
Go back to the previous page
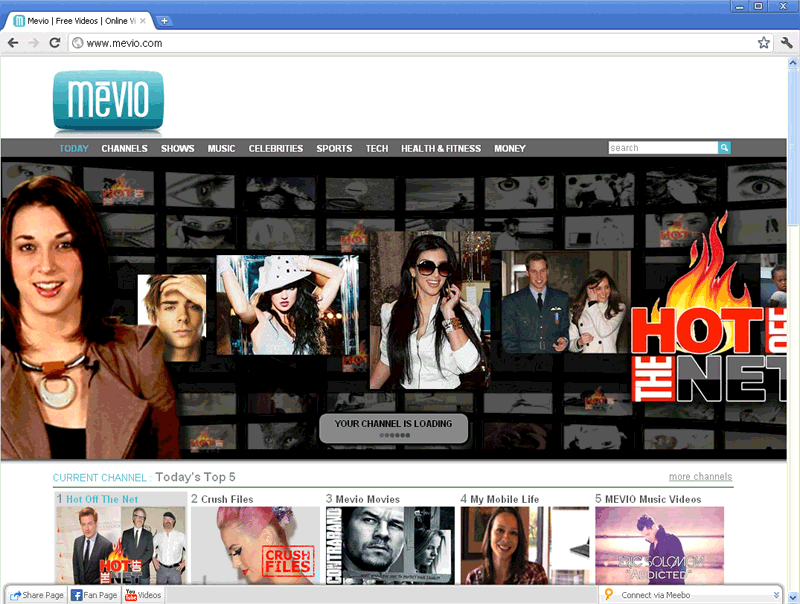[13, 43]
